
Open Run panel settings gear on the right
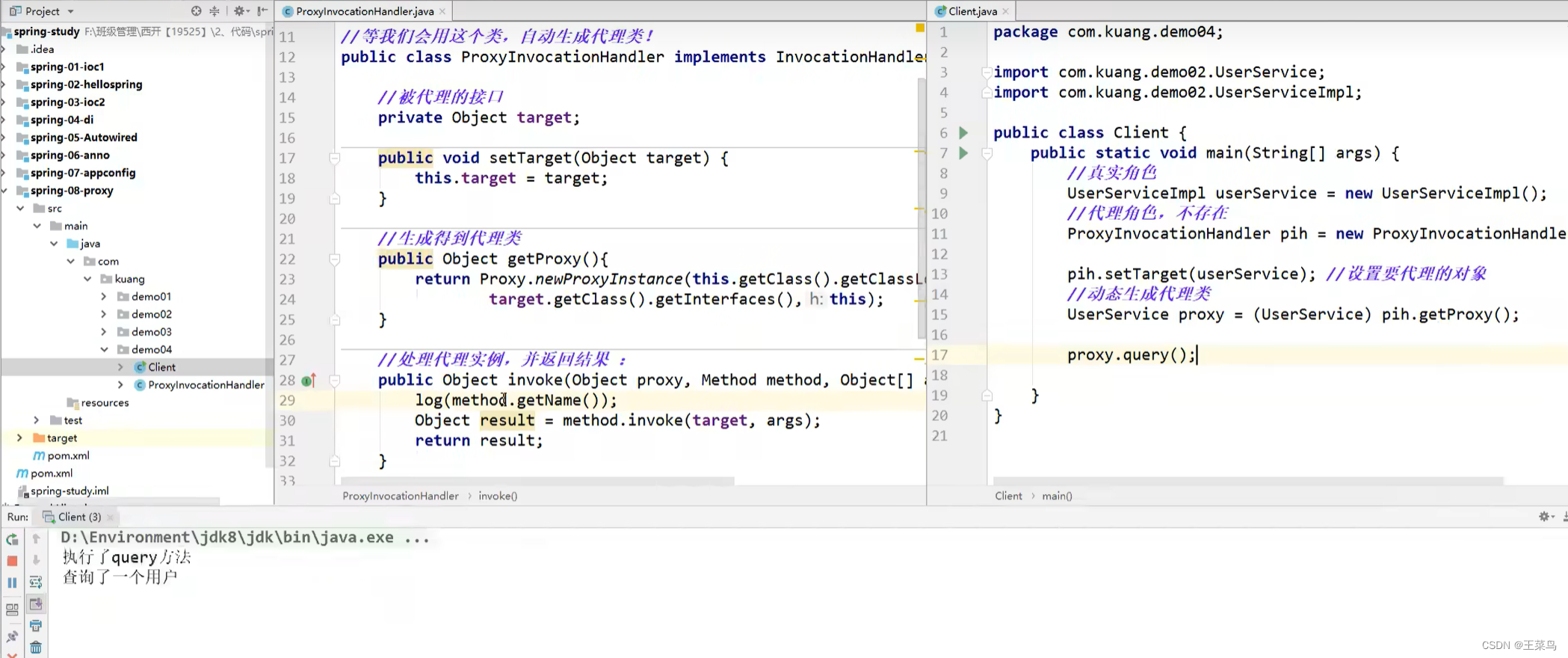1546,516
